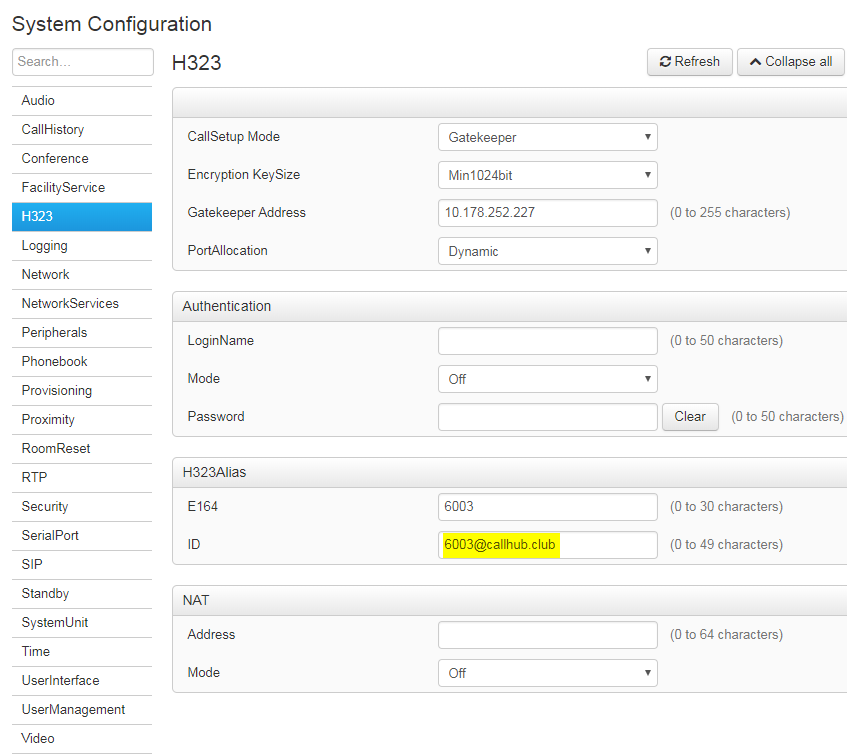Select the E164 alias field
This screenshot has height=756, width=847.
(548, 507)
